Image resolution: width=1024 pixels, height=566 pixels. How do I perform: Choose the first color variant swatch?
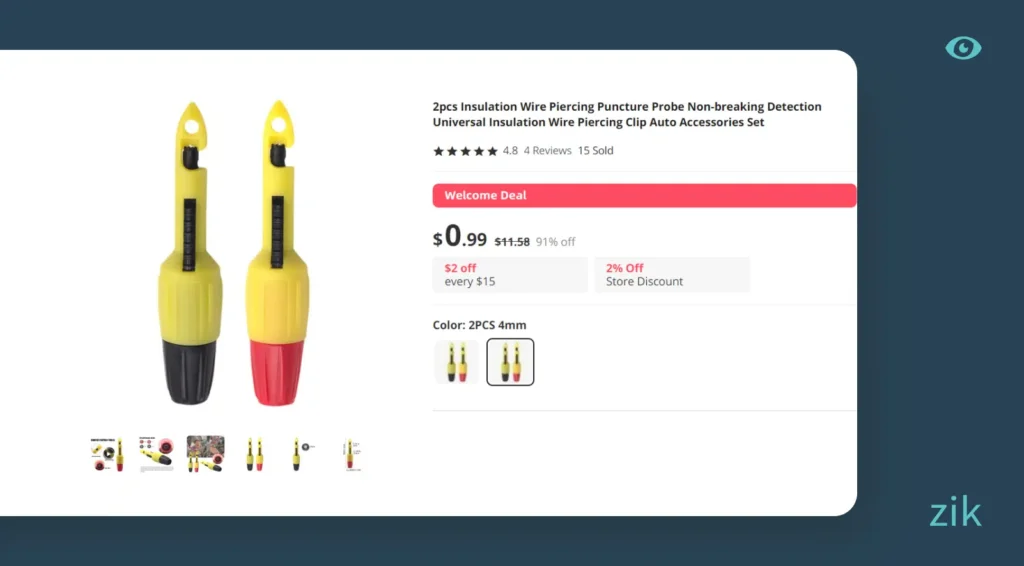point(456,362)
